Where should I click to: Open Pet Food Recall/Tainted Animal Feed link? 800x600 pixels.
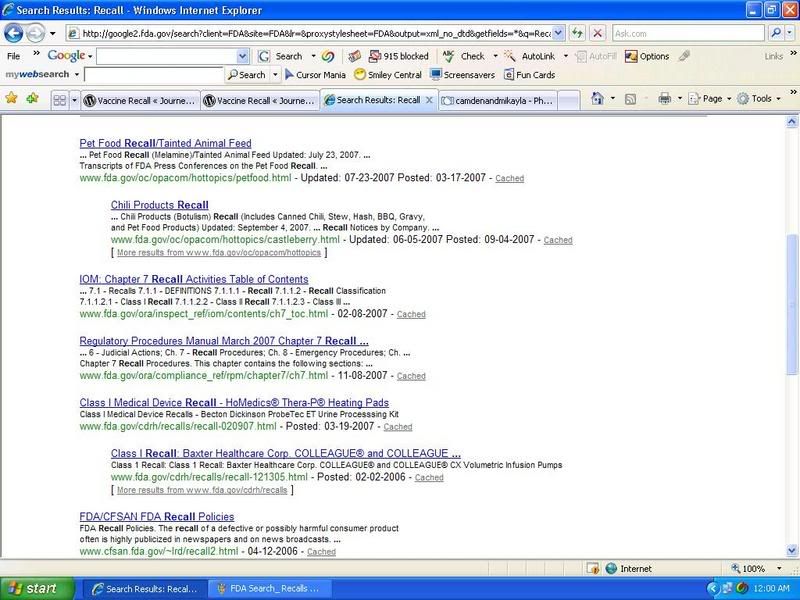[165, 143]
